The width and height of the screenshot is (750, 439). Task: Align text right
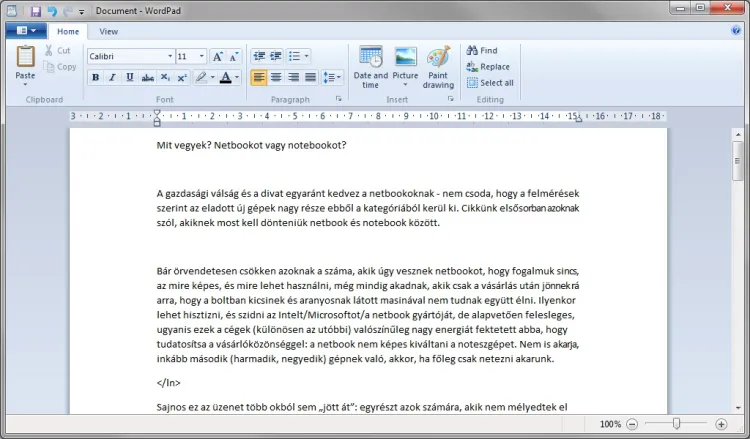(x=293, y=77)
